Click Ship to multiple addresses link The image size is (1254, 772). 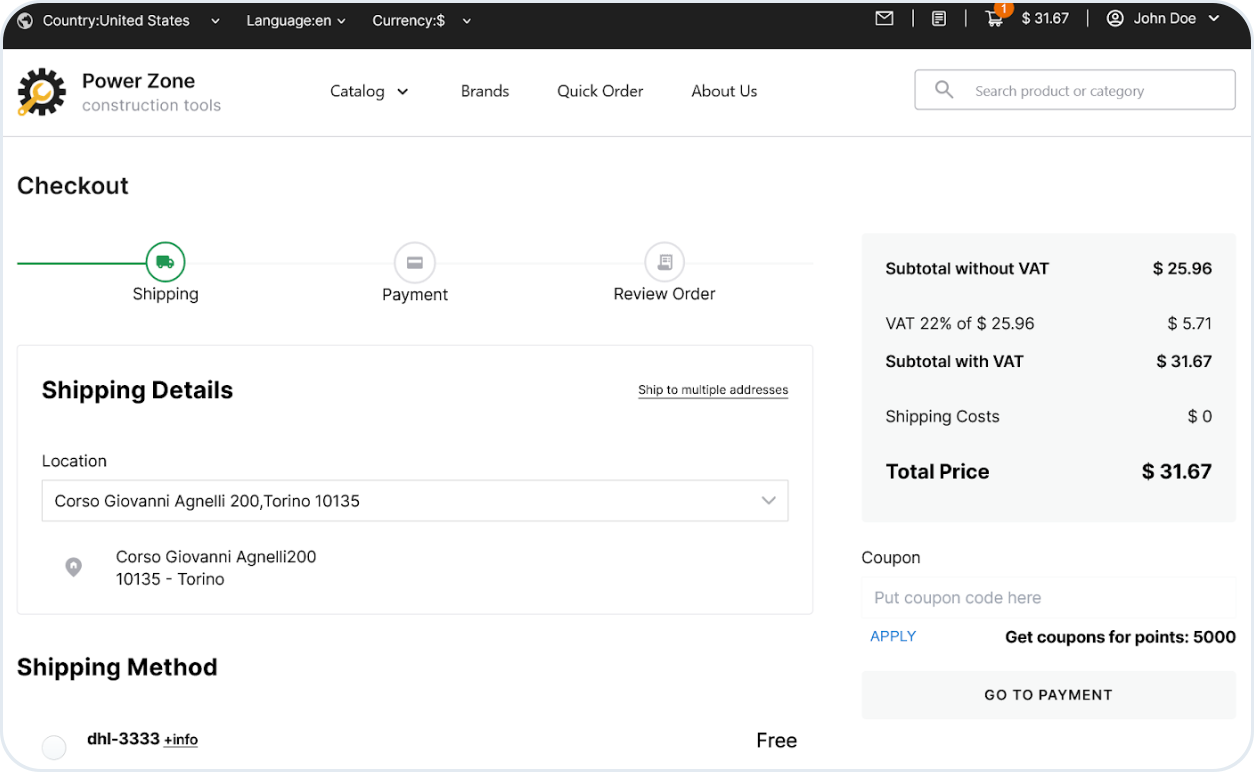pos(713,390)
